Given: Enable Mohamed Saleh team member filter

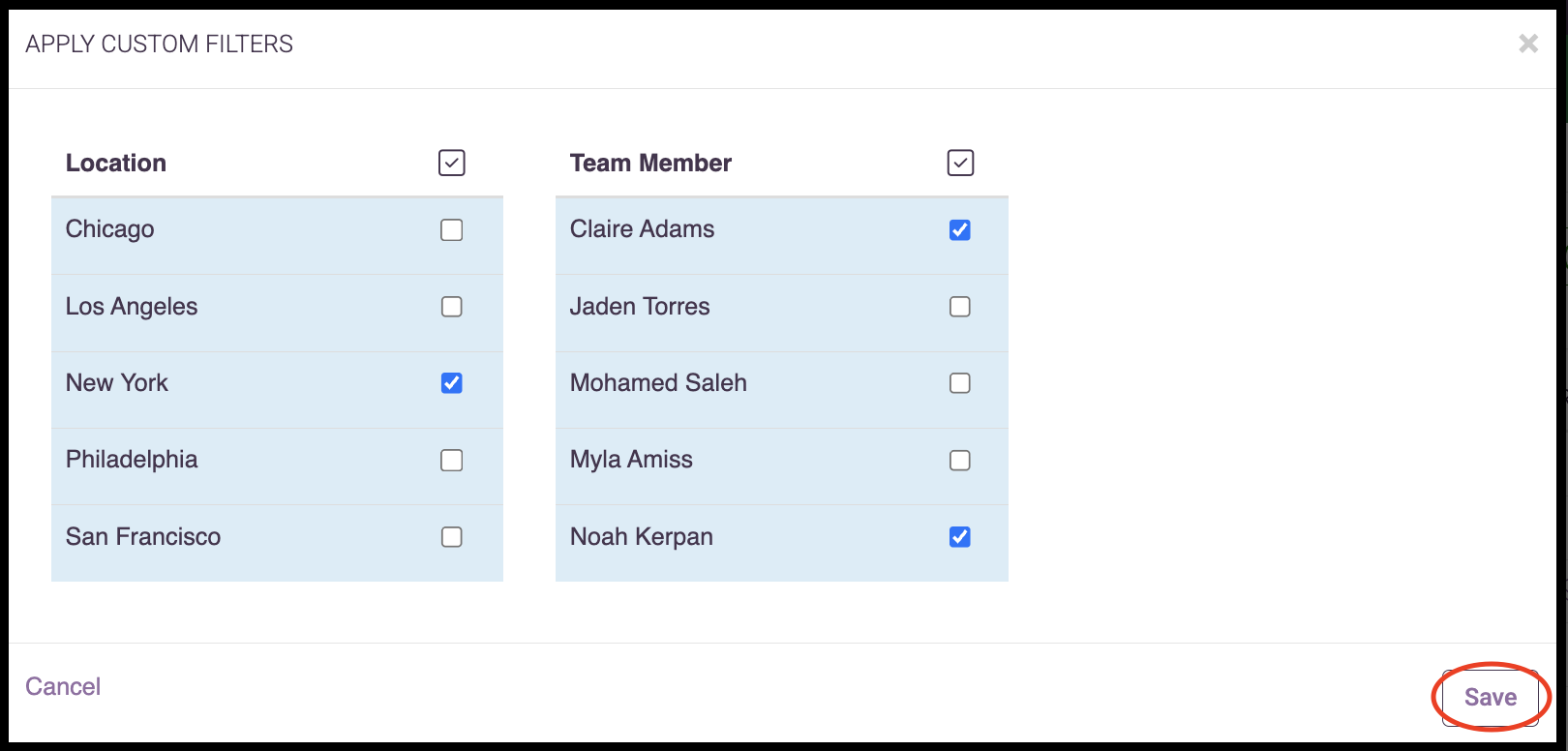Looking at the screenshot, I should click(960, 383).
